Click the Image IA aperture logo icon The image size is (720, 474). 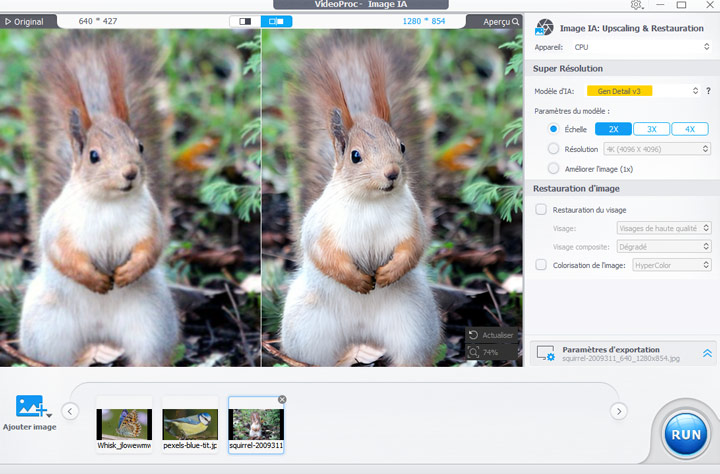coord(545,28)
